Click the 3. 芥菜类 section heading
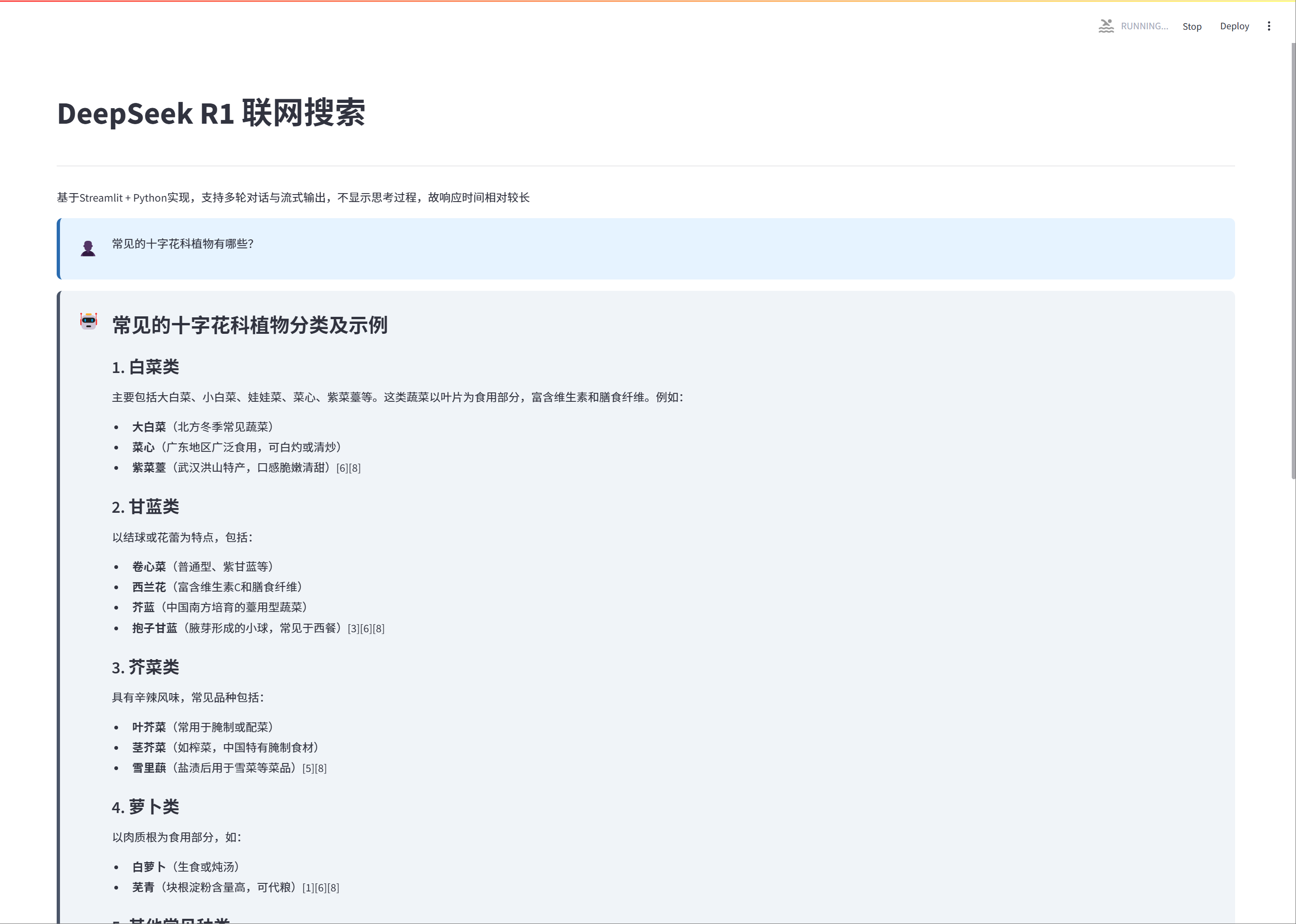1296x924 pixels. [x=146, y=668]
